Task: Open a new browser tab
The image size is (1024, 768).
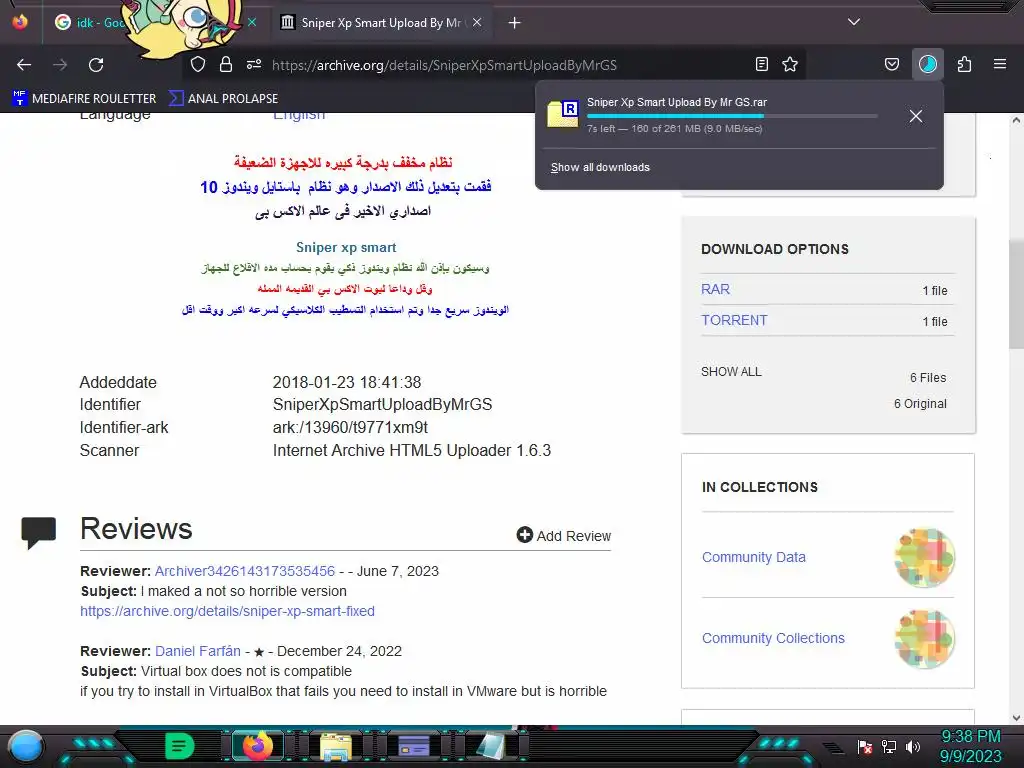Action: point(515,23)
